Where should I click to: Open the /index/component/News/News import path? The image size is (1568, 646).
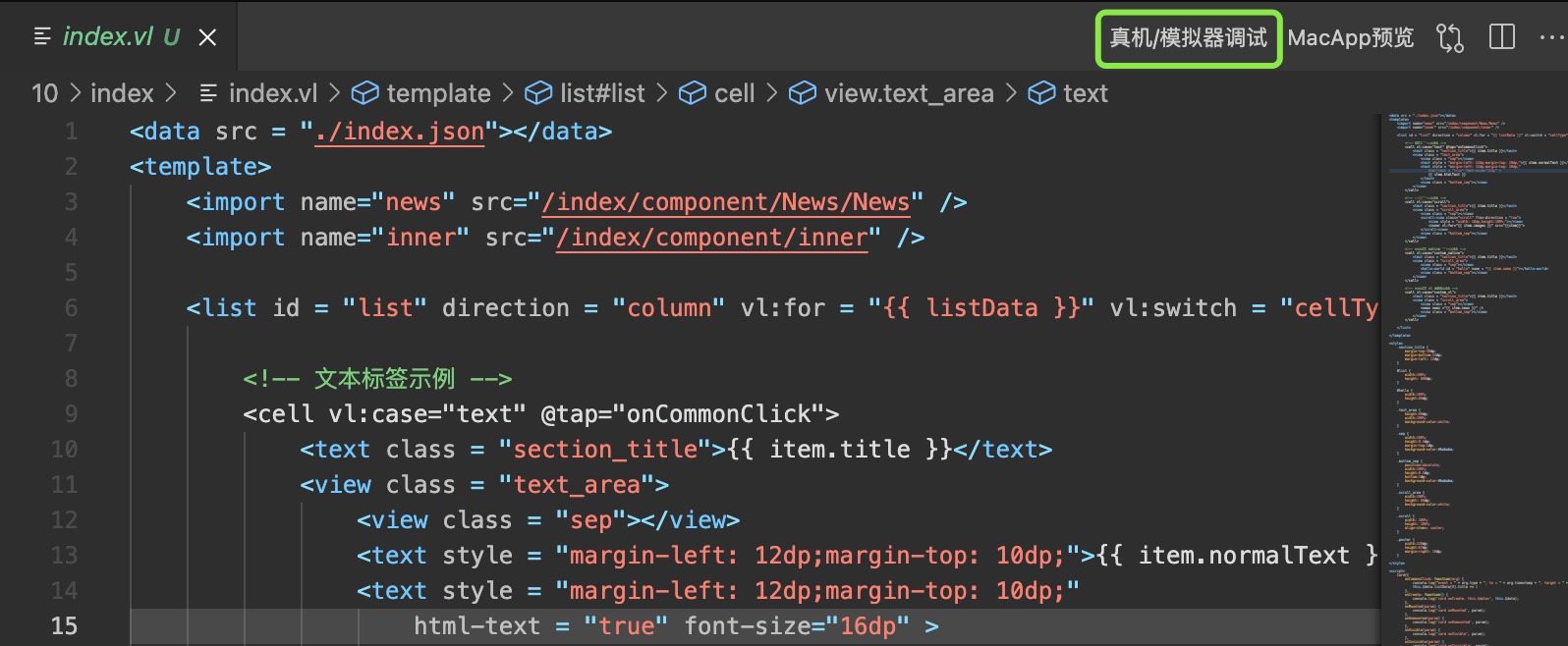click(733, 202)
